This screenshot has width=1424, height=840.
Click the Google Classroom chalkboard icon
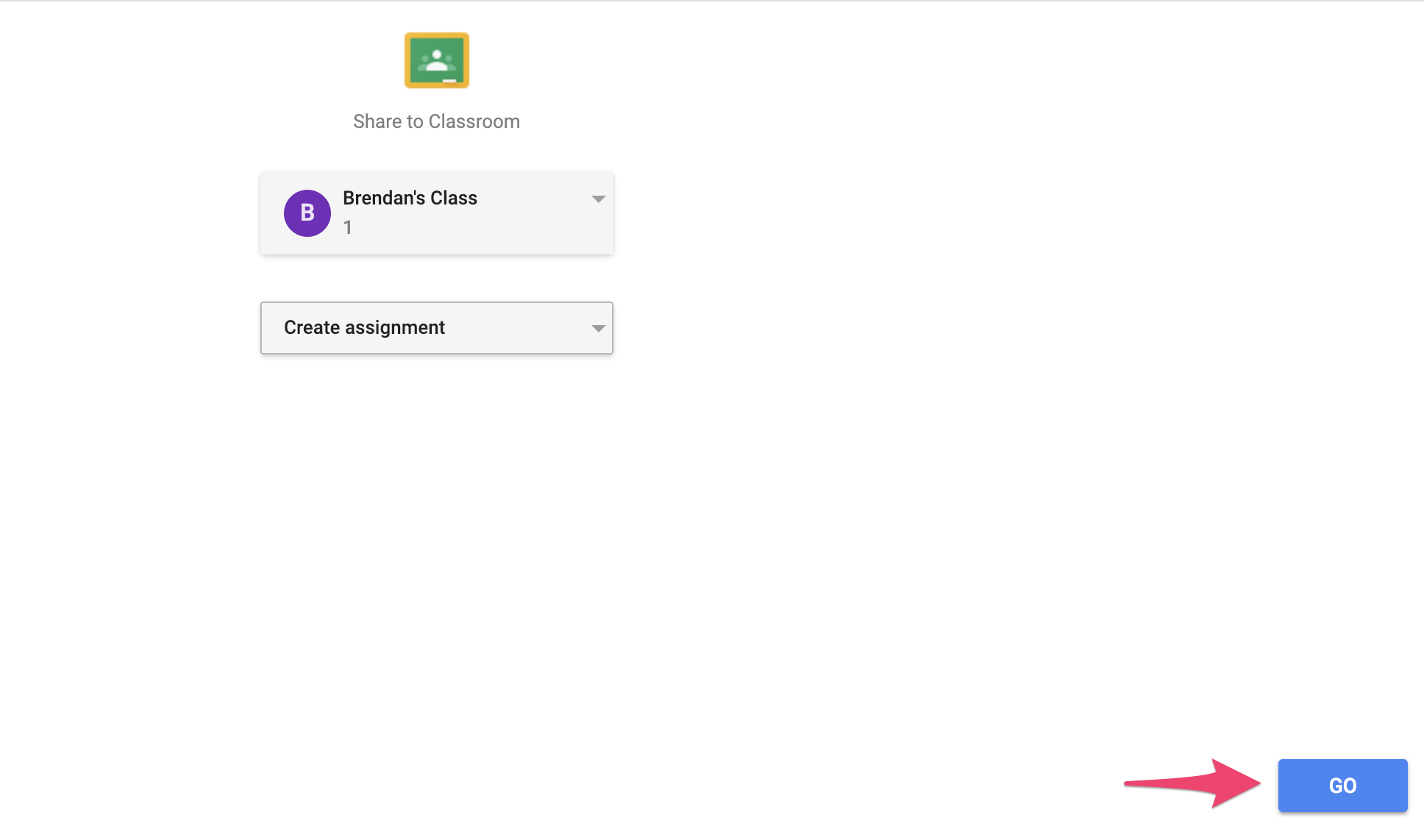tap(437, 60)
